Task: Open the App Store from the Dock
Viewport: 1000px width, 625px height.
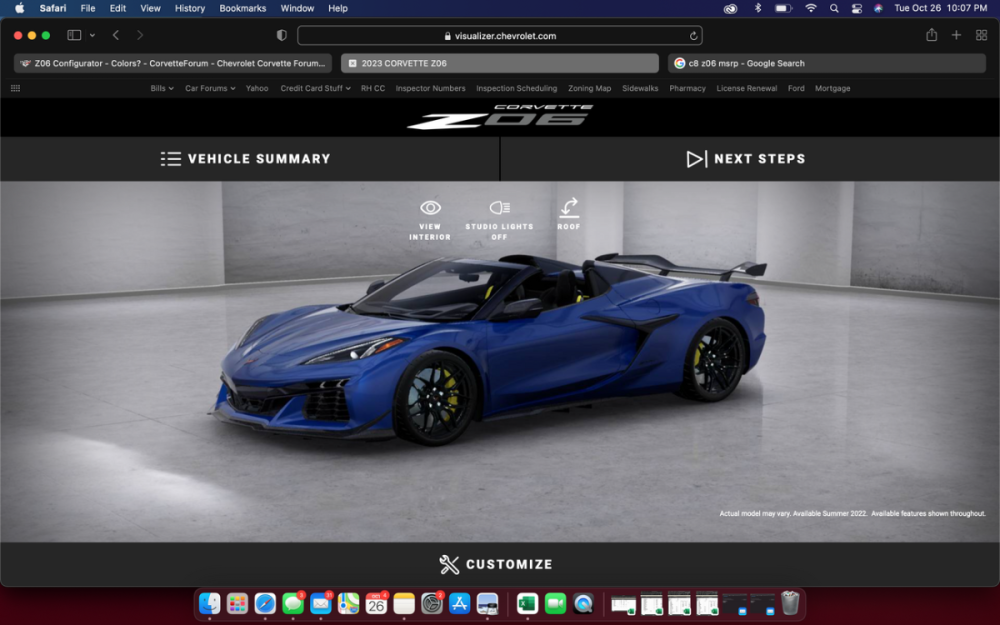Action: pyautogui.click(x=459, y=603)
